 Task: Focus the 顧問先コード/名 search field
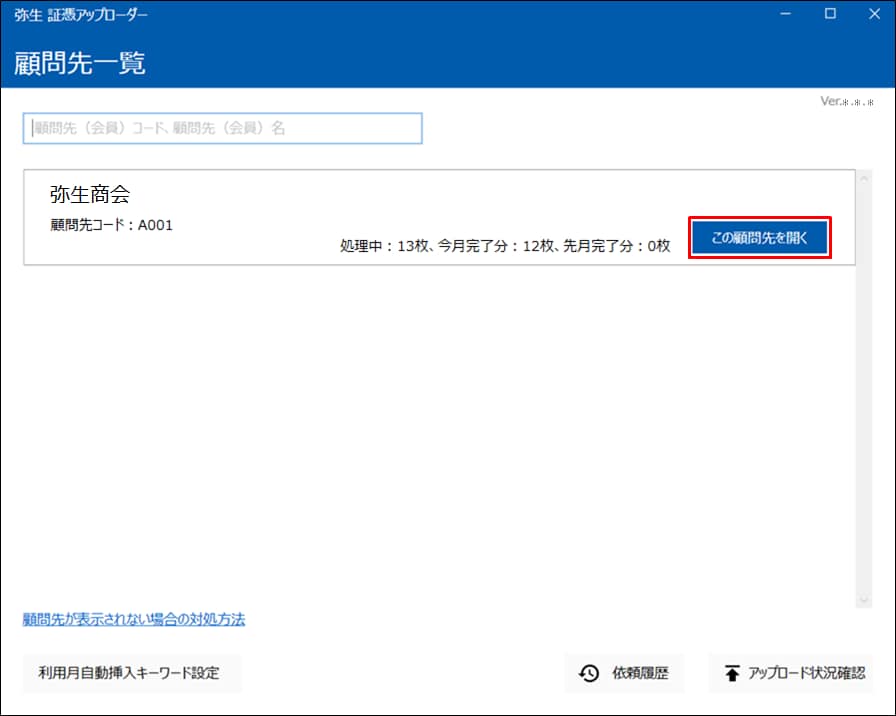click(x=222, y=128)
